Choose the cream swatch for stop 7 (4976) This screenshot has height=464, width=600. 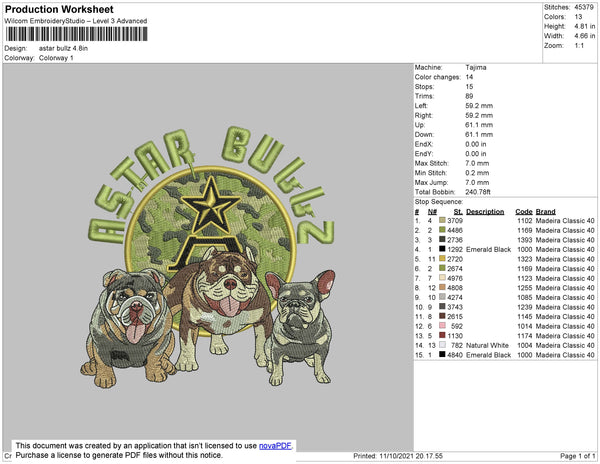[x=442, y=278]
